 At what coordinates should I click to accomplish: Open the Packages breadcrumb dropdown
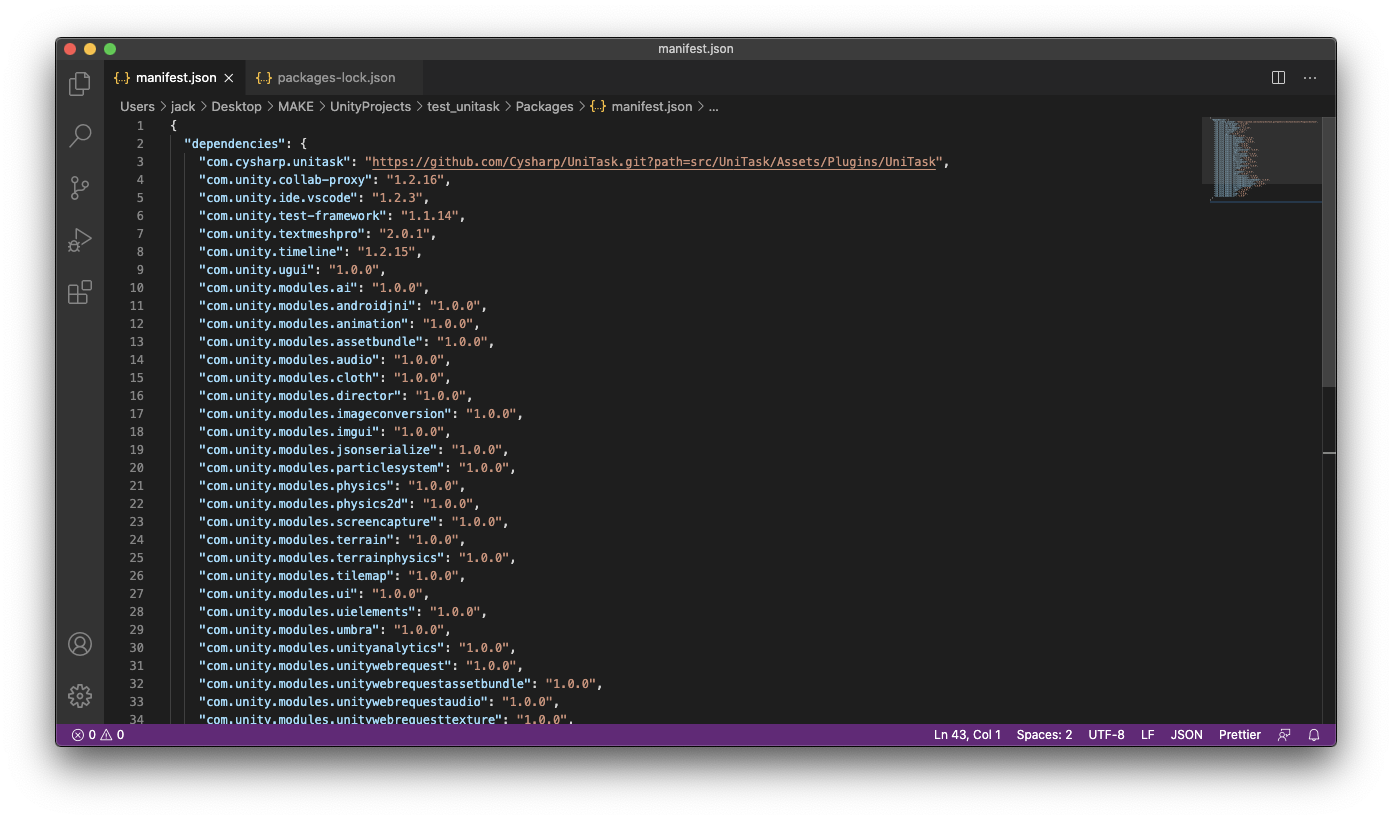click(544, 106)
